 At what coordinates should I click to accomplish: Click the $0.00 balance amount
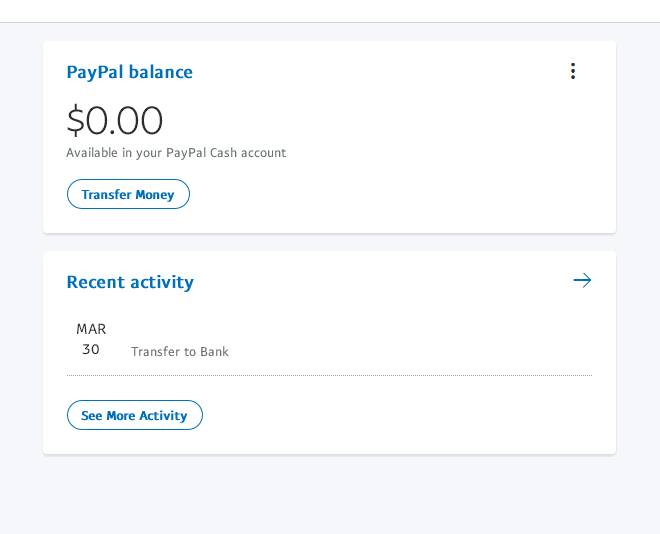[x=115, y=120]
